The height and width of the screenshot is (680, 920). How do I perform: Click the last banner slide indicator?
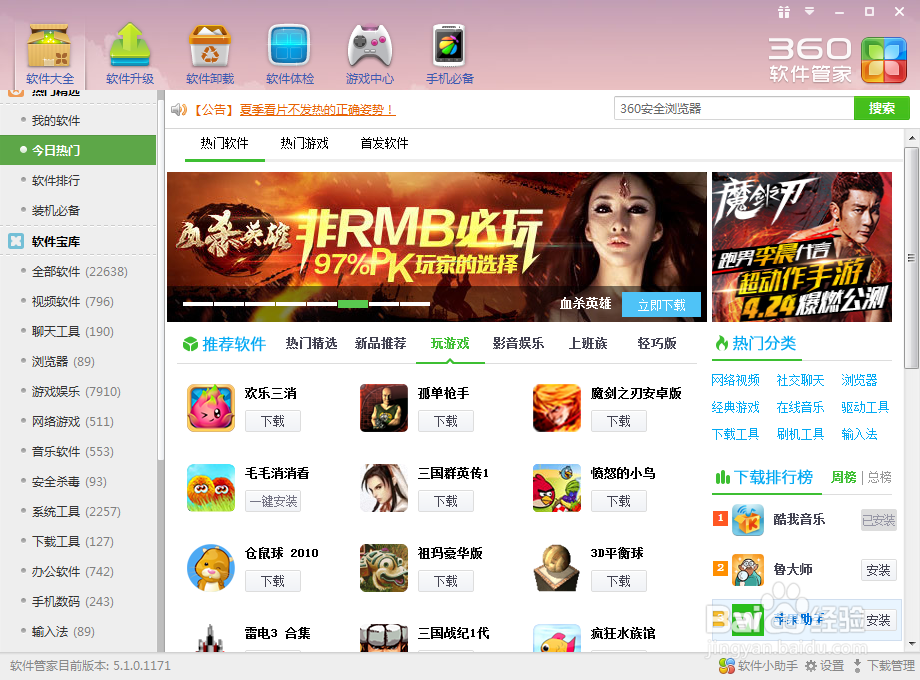pos(415,304)
